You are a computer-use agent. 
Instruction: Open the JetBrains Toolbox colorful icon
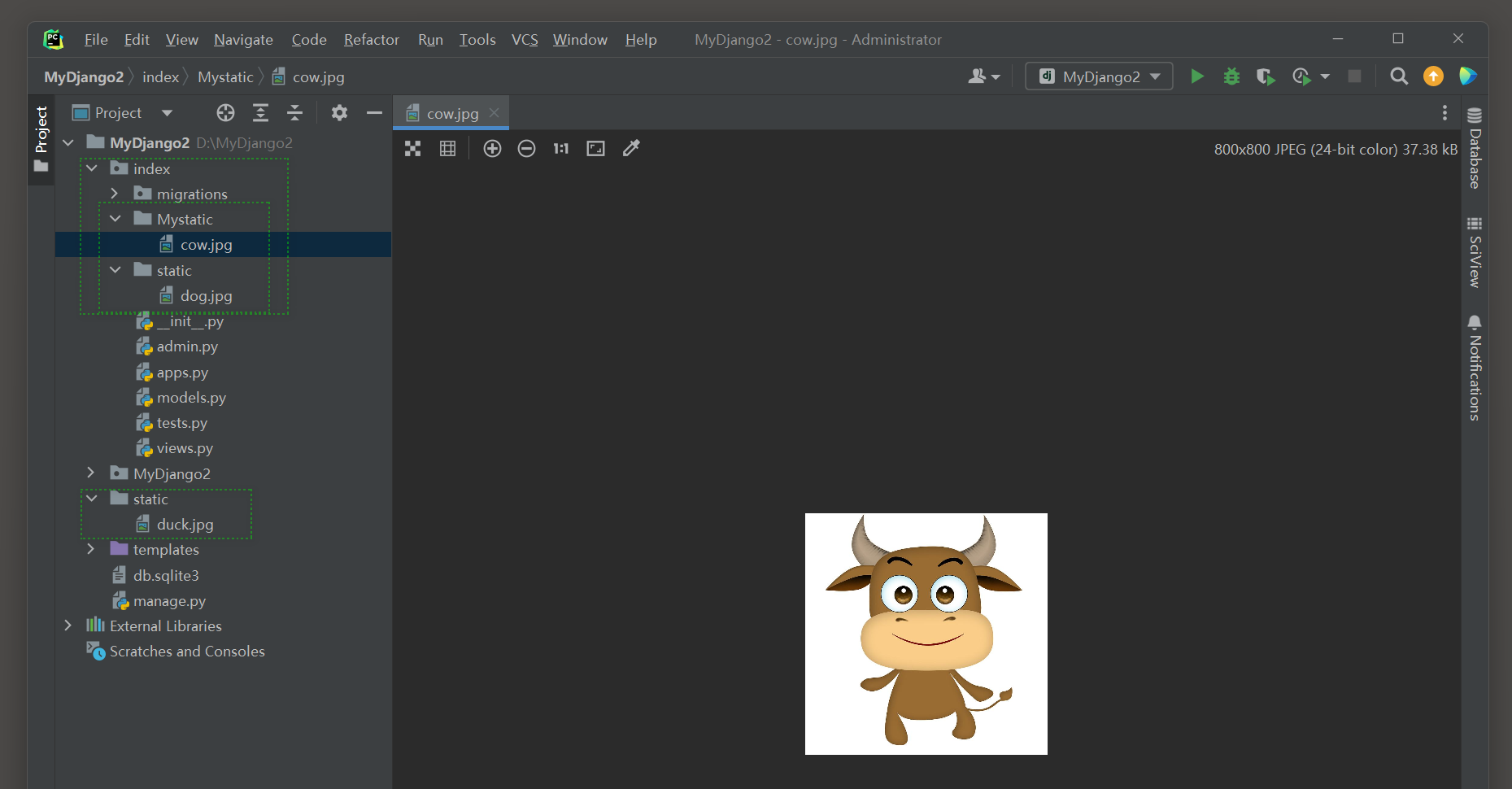point(1467,76)
